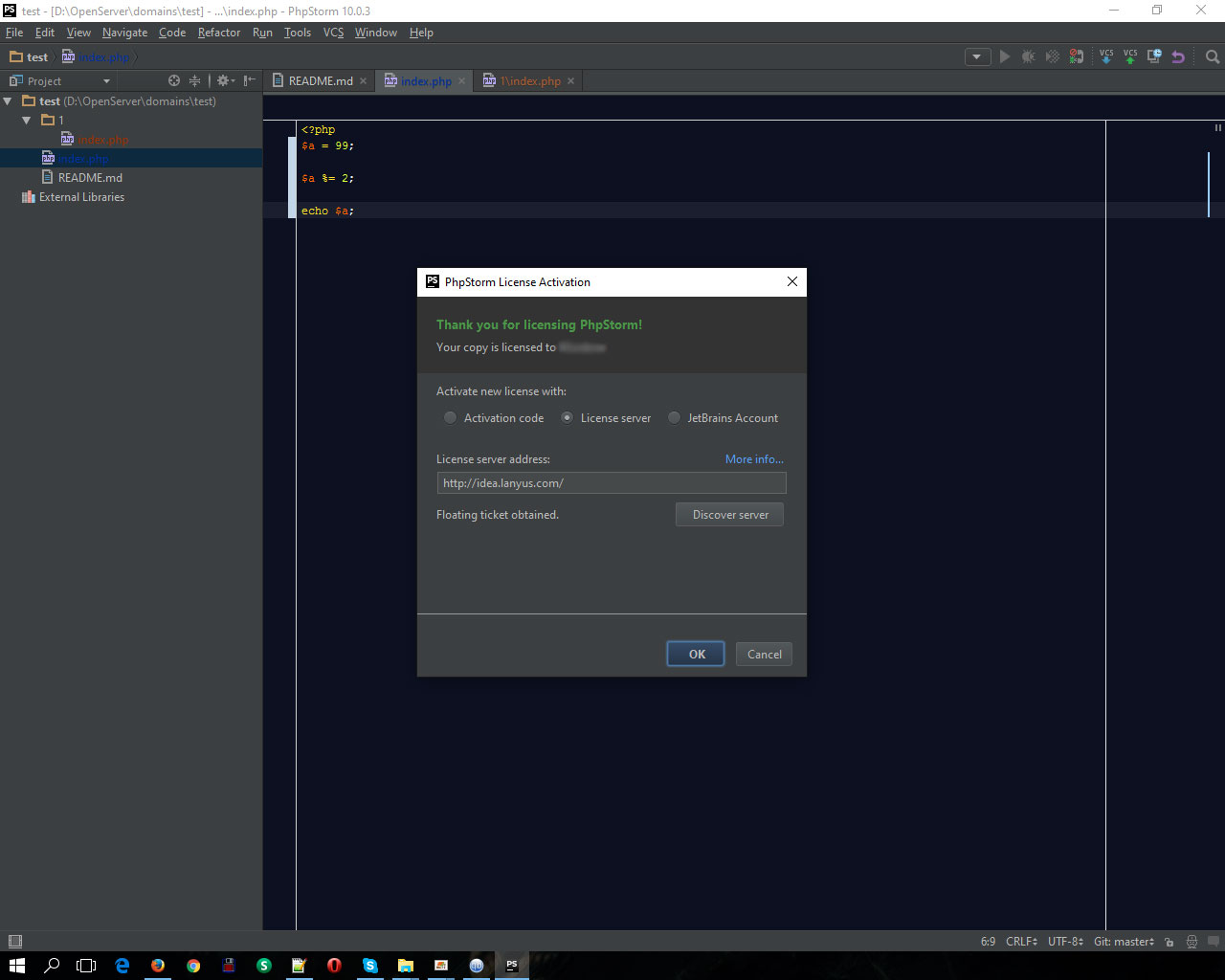The width and height of the screenshot is (1225, 980).
Task: Open the Tools menu
Action: coord(298,33)
